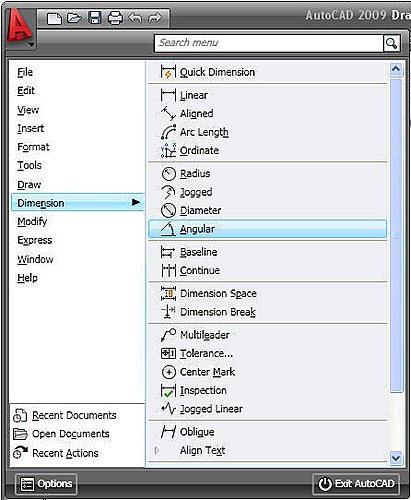Screen dimensions: 411x500
Task: Click the Dimension Space icon
Action: click(168, 293)
